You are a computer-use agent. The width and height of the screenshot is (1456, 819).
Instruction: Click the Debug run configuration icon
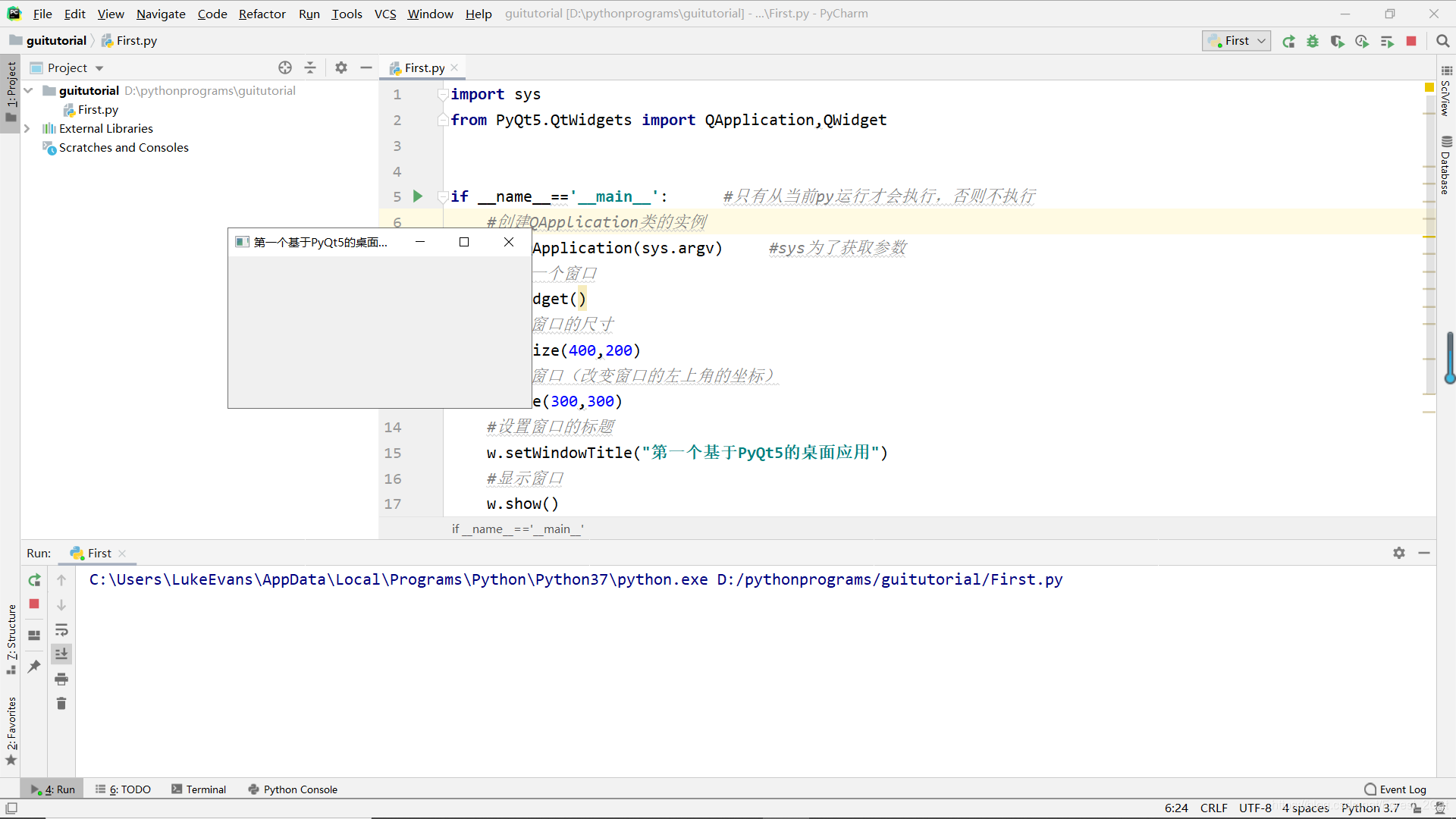(1313, 41)
